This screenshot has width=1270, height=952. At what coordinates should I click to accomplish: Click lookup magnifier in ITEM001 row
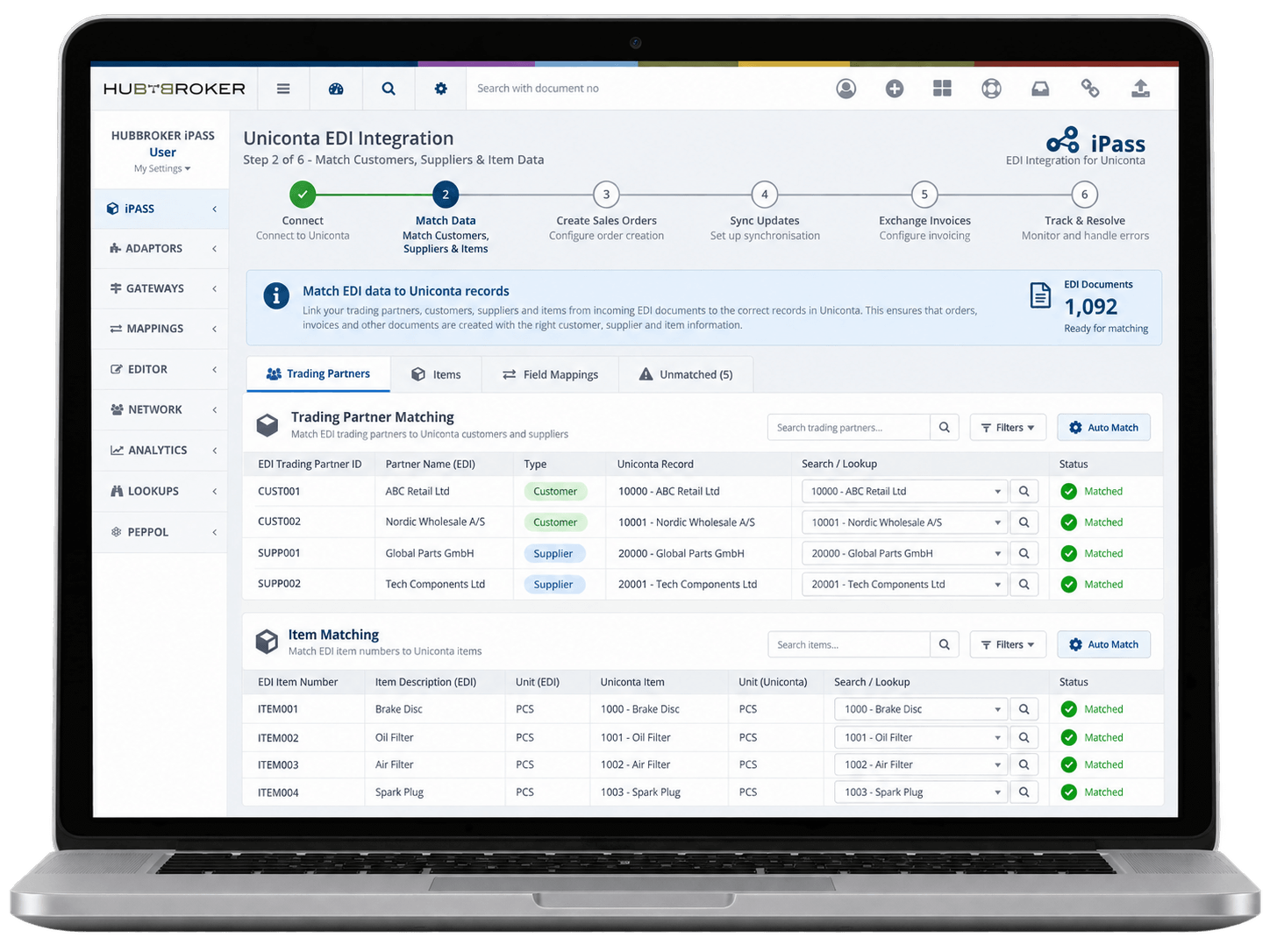point(1024,709)
